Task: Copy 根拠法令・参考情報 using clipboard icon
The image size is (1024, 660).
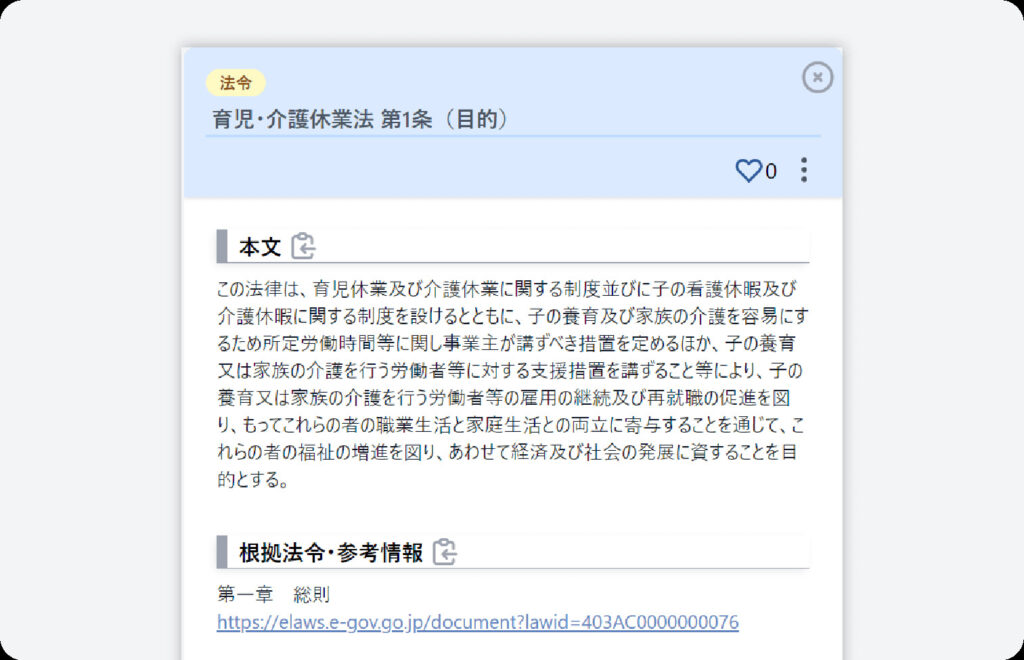Action: click(x=445, y=552)
